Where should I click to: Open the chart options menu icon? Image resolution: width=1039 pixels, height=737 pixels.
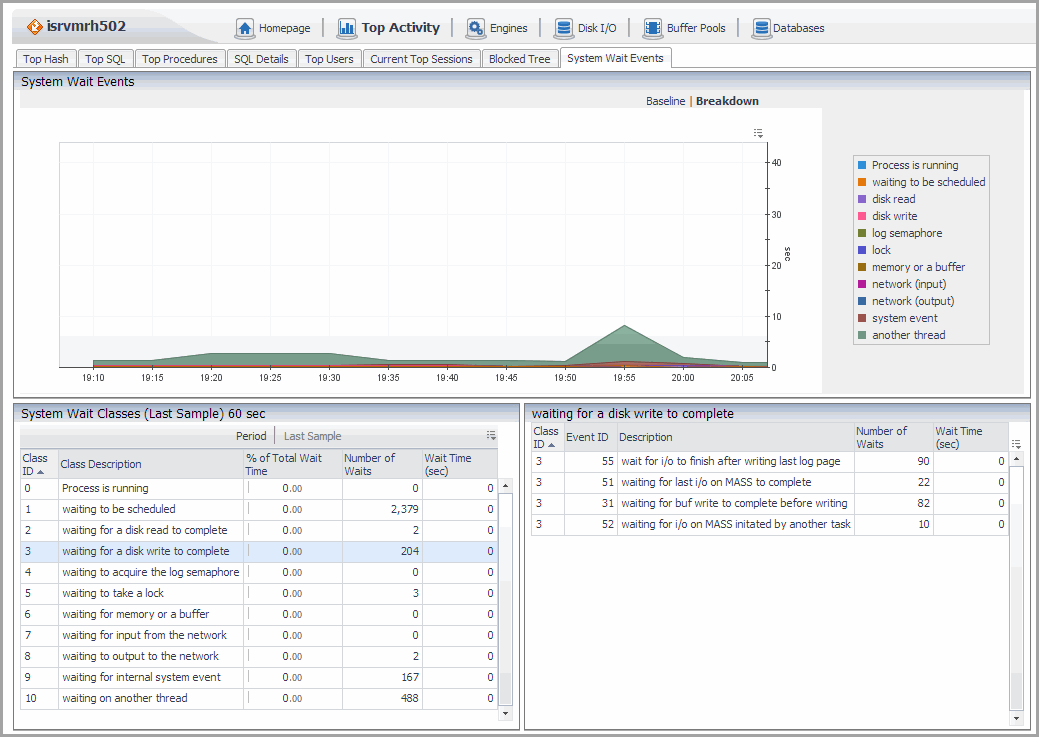[x=758, y=133]
